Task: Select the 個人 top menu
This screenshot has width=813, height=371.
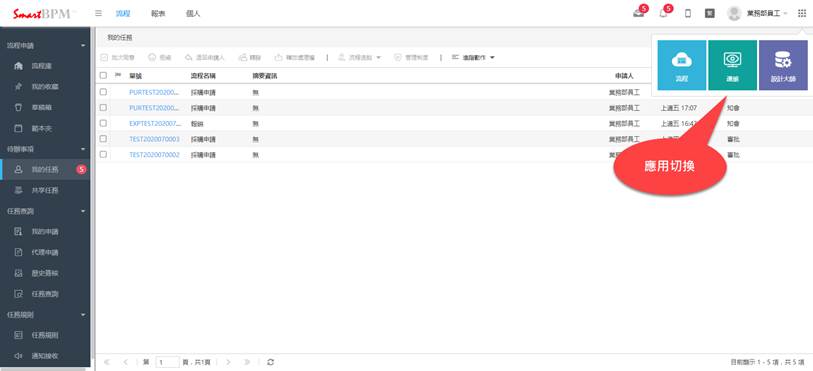Action: point(193,14)
